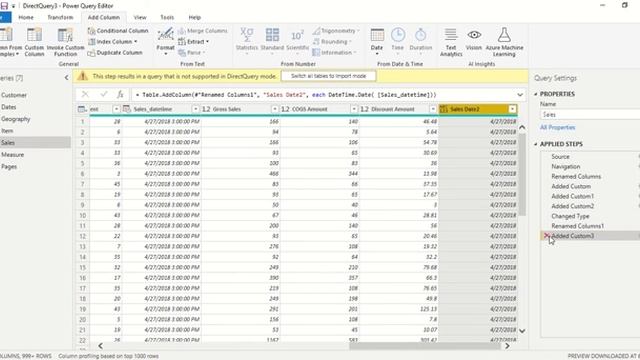Open the Information menu

[334, 53]
